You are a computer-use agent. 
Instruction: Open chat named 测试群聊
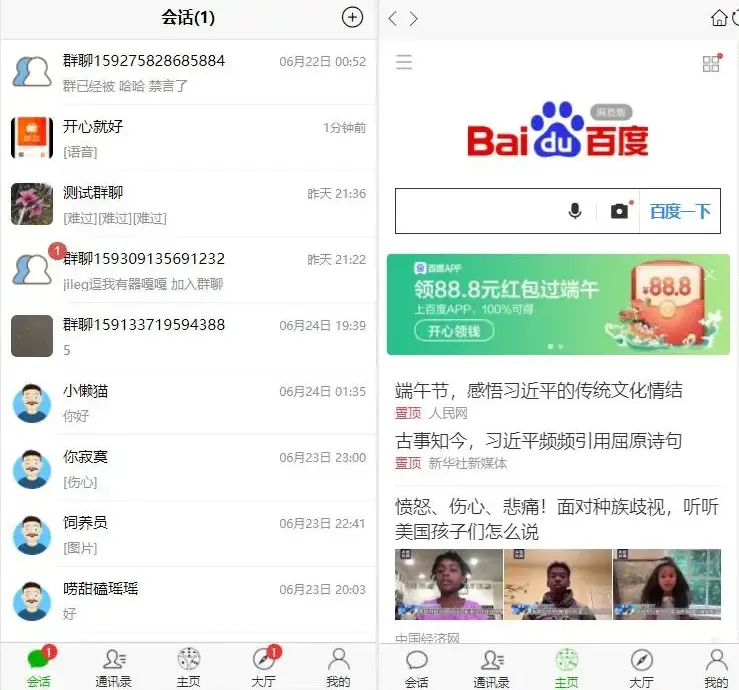click(189, 204)
